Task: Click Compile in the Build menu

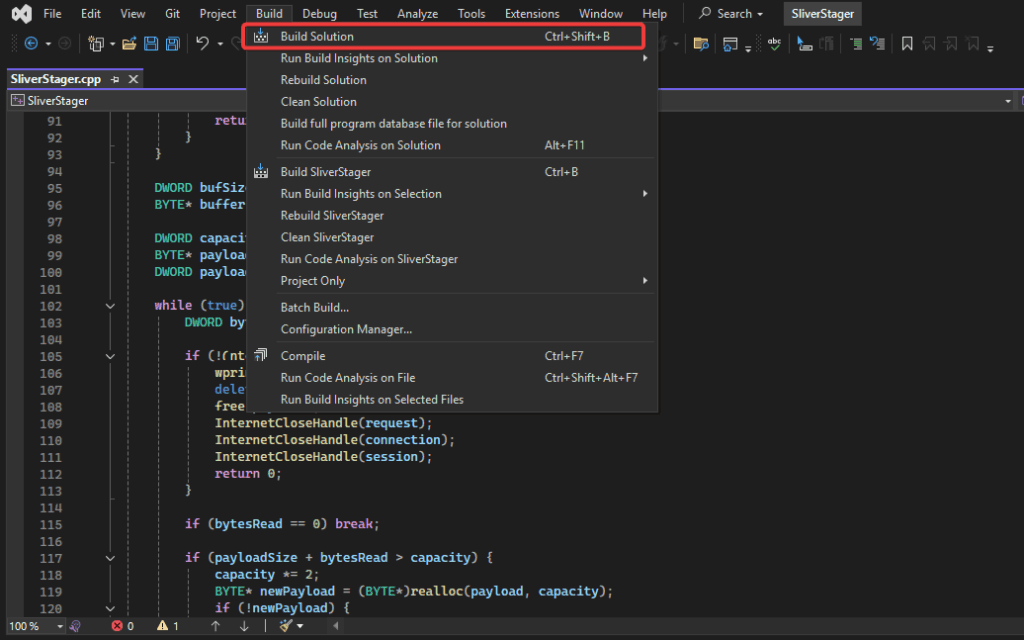Action: tap(452, 356)
